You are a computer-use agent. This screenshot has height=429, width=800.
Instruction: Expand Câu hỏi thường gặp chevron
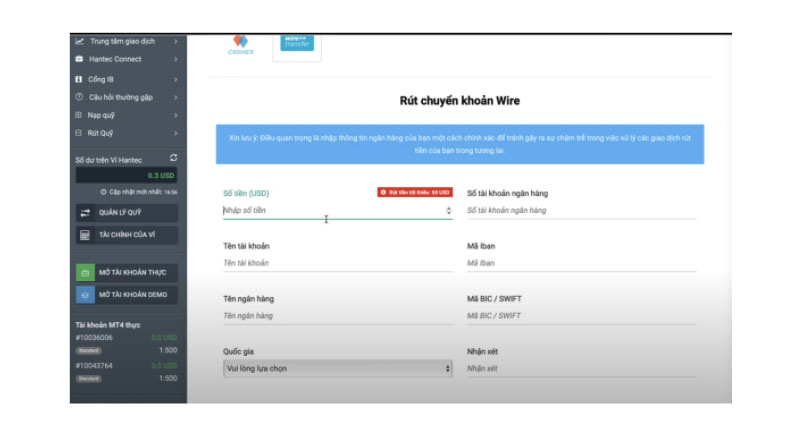coord(176,97)
